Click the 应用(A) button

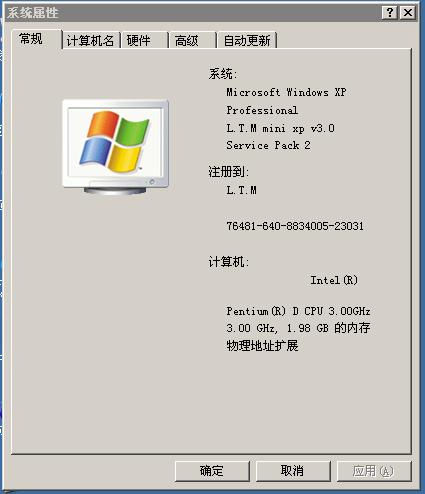[374, 471]
